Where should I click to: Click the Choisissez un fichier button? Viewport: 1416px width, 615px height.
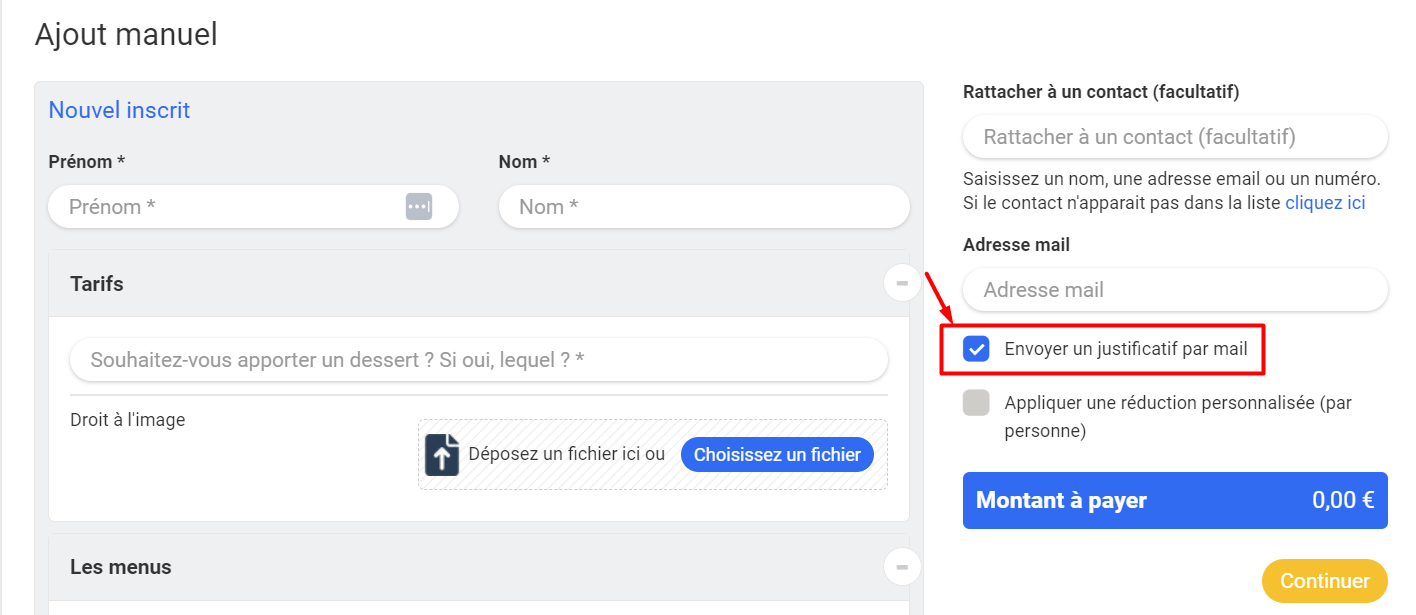click(777, 455)
